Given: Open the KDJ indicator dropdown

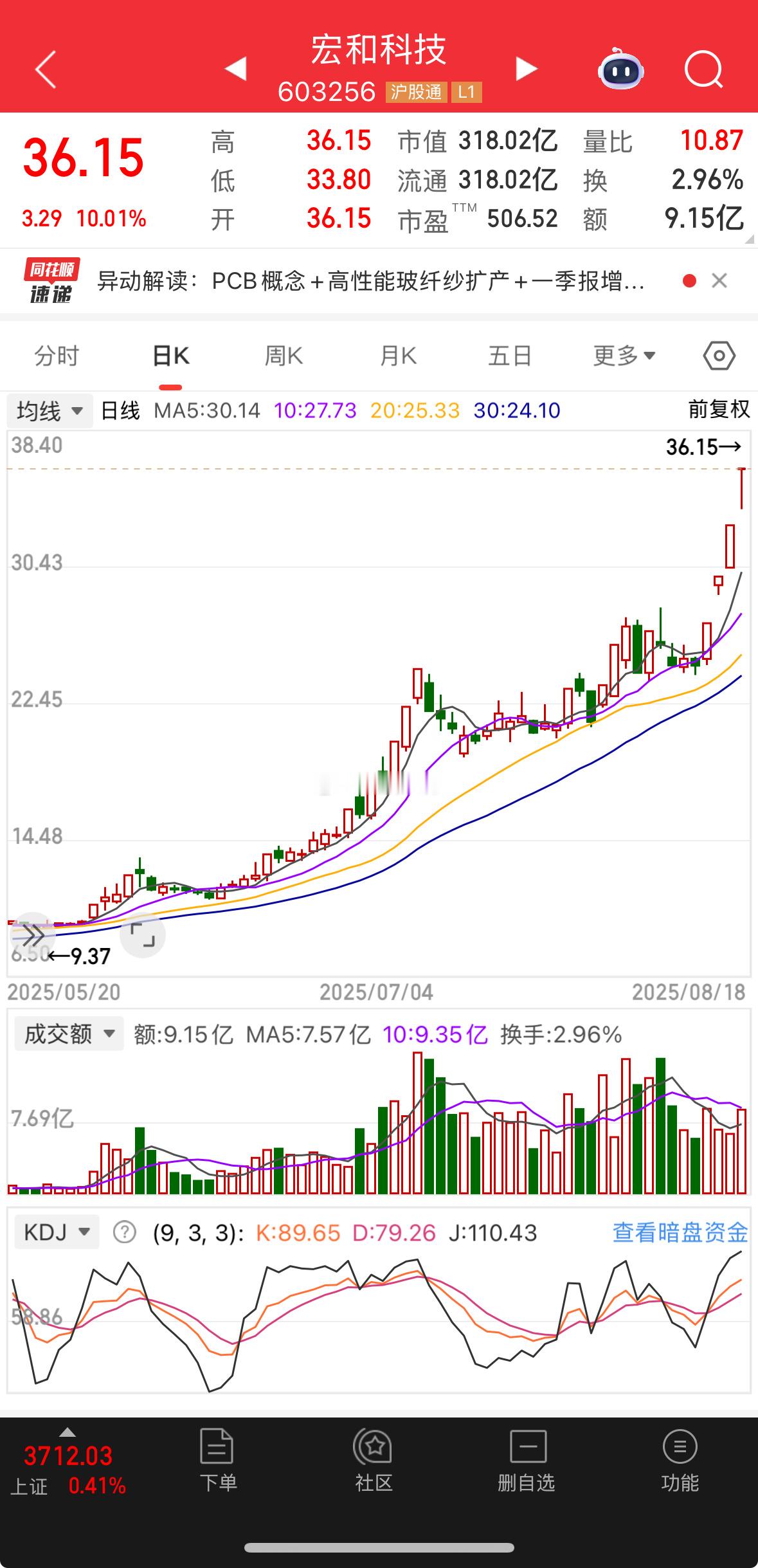Looking at the screenshot, I should coord(57,1232).
